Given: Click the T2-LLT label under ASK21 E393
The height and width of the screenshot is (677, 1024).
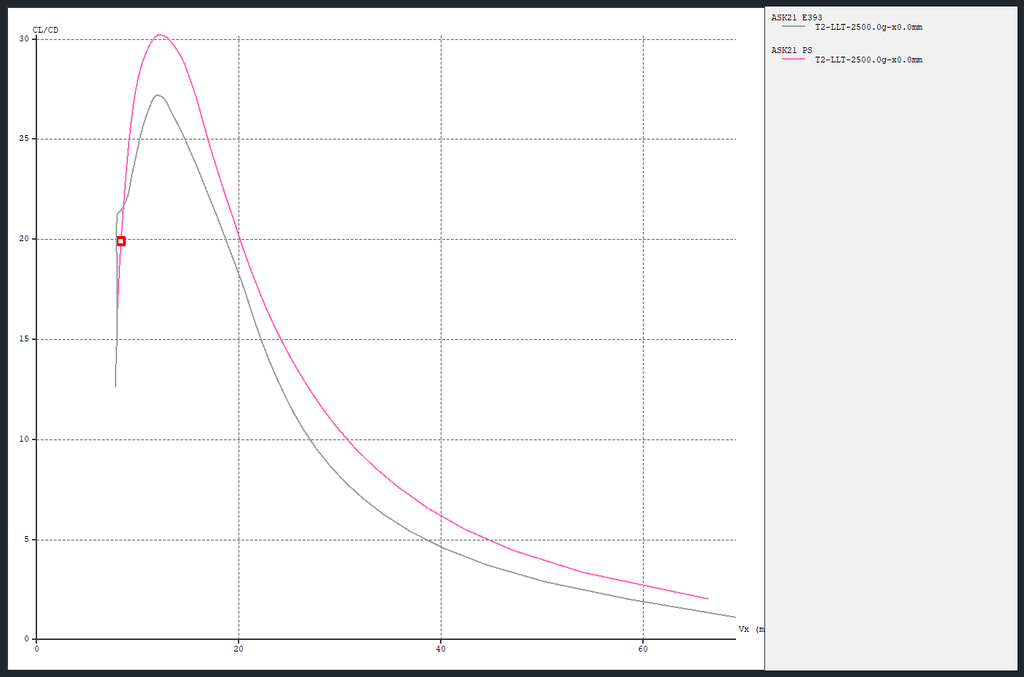Looking at the screenshot, I should click(x=868, y=27).
